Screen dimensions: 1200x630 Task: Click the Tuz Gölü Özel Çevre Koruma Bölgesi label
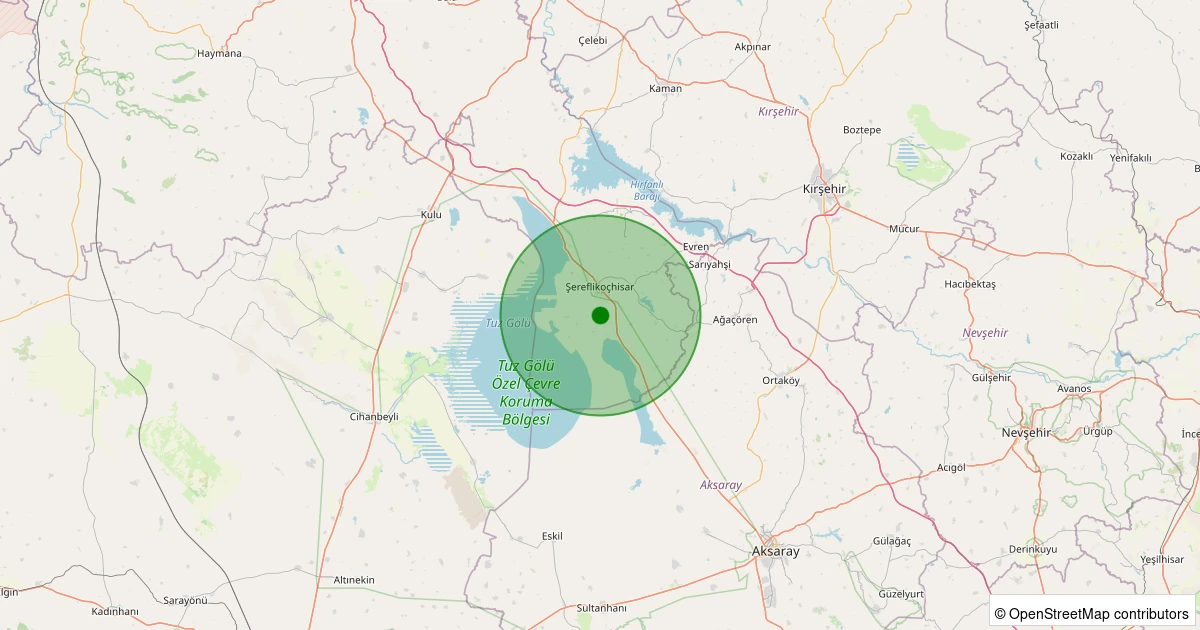[527, 392]
